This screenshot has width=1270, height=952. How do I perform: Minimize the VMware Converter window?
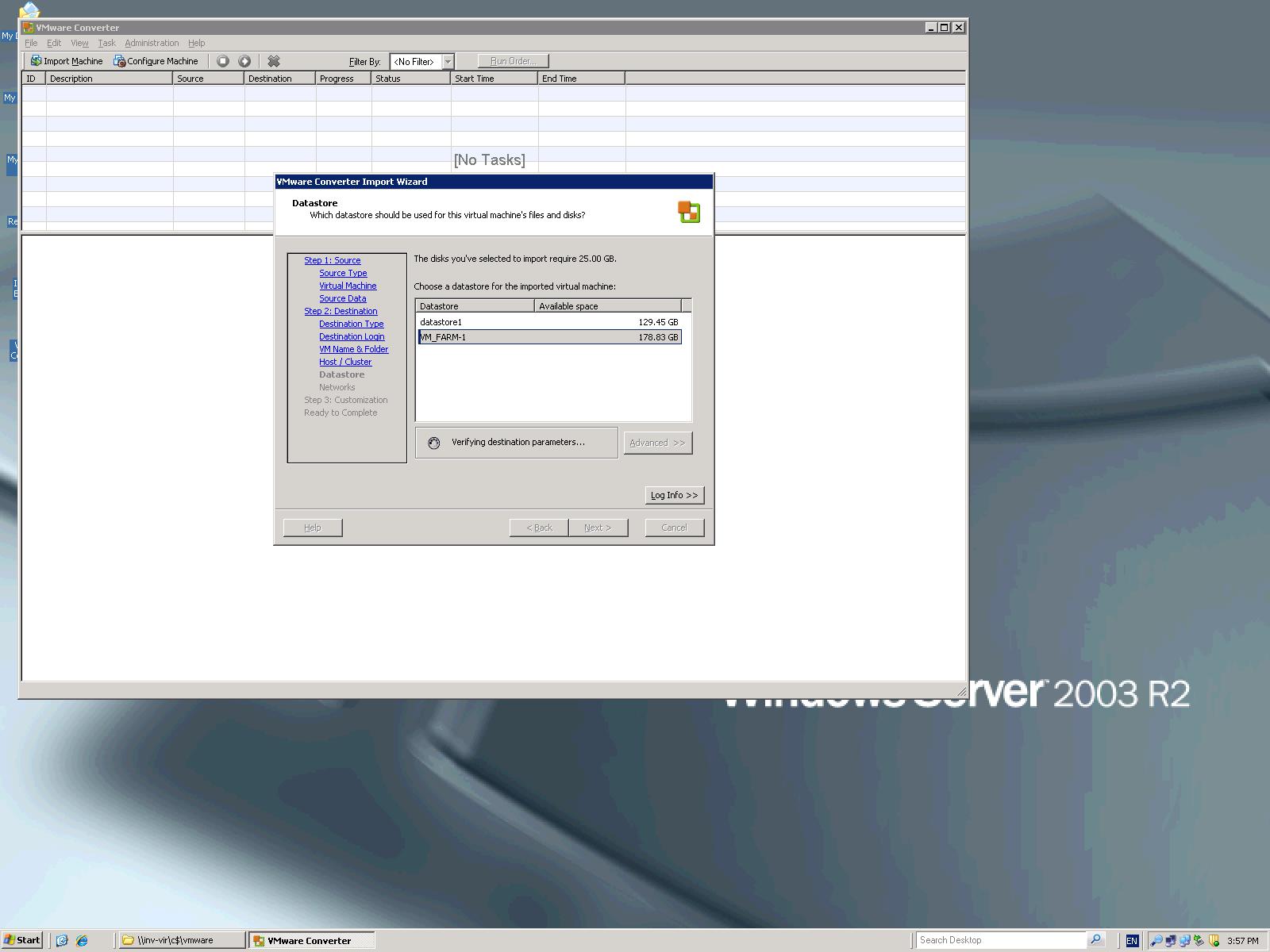(932, 27)
